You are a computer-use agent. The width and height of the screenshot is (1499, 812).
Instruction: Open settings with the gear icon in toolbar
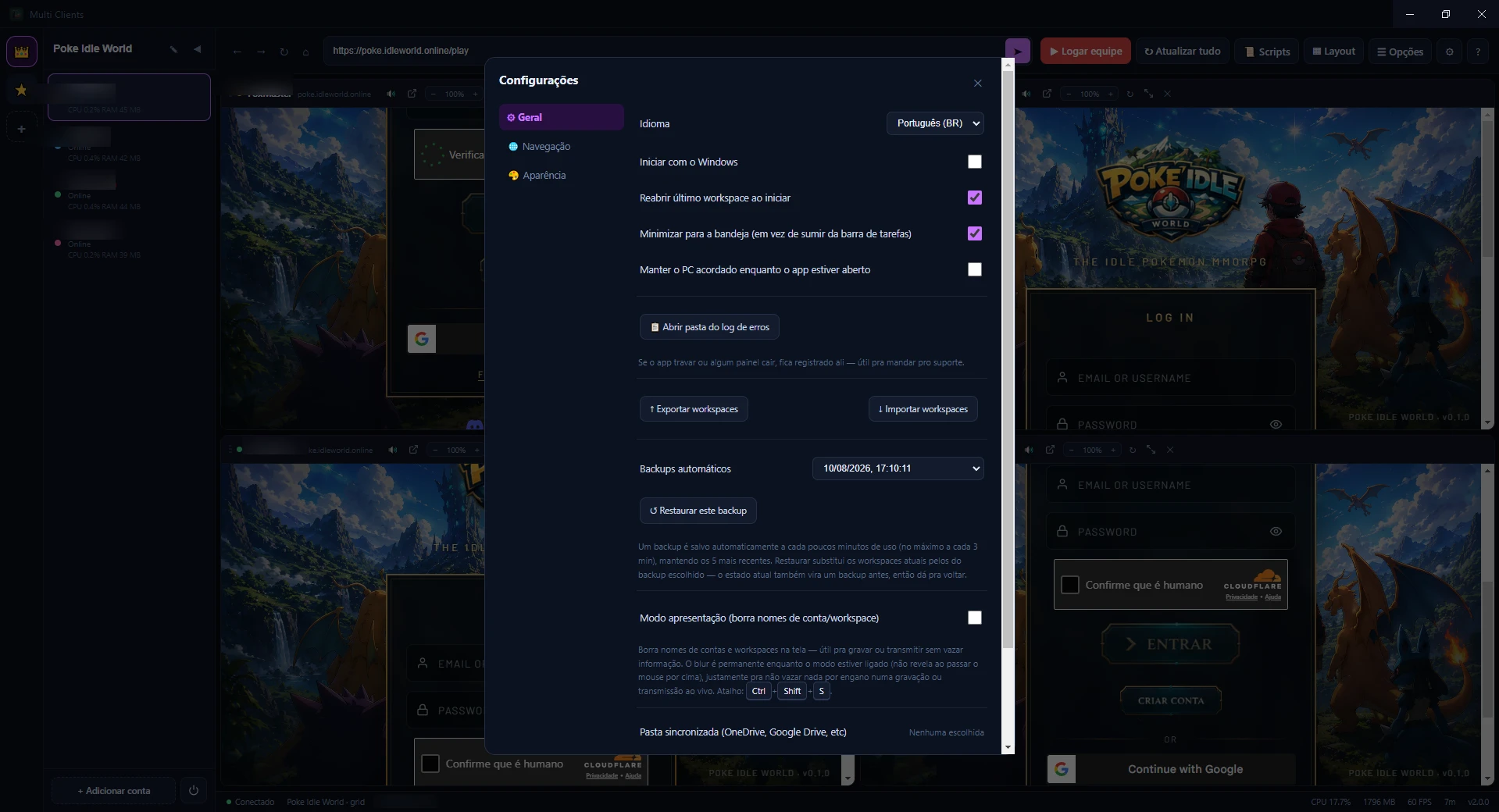click(x=1450, y=52)
